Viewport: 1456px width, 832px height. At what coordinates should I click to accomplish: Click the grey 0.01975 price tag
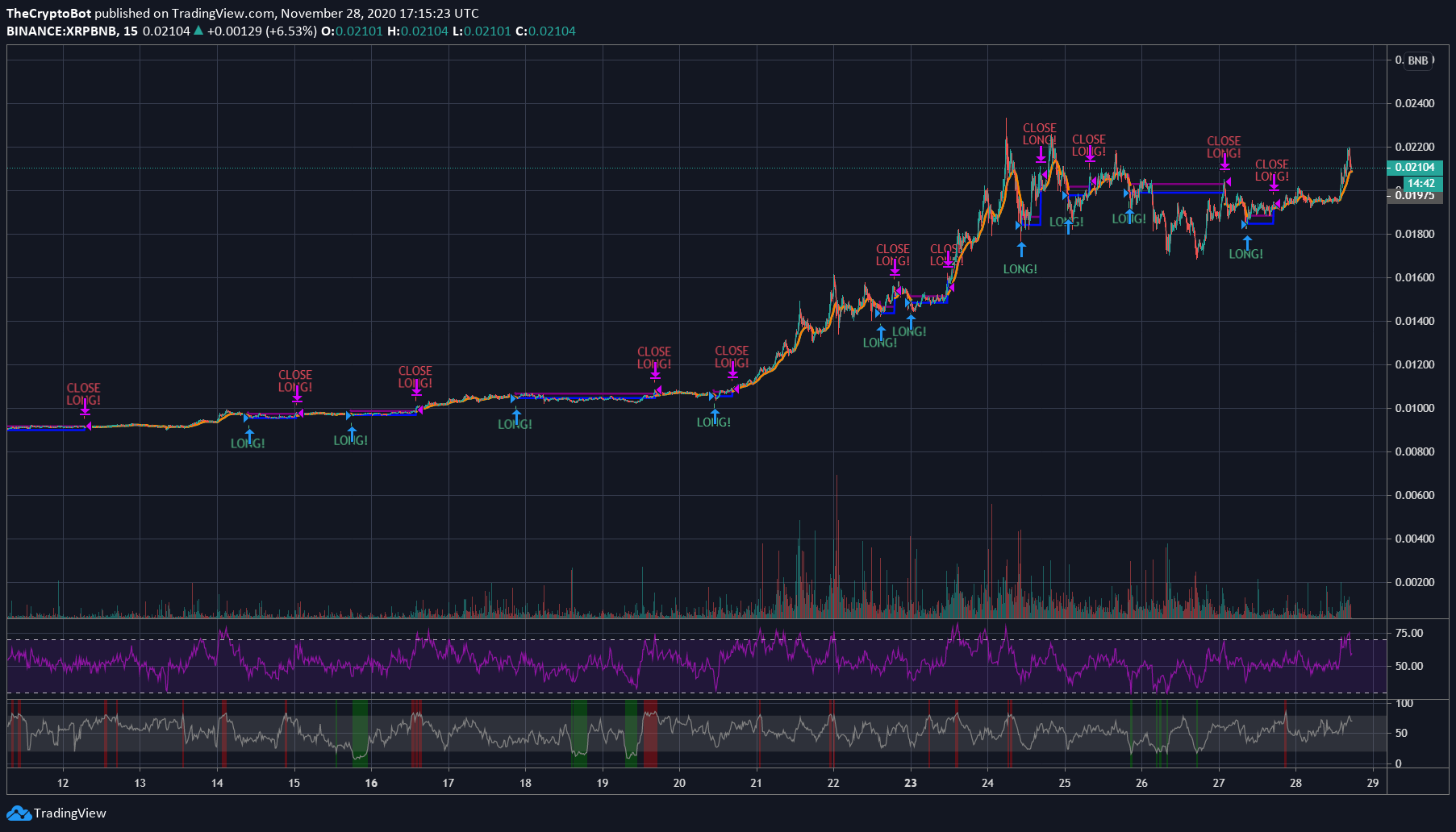click(x=1415, y=195)
